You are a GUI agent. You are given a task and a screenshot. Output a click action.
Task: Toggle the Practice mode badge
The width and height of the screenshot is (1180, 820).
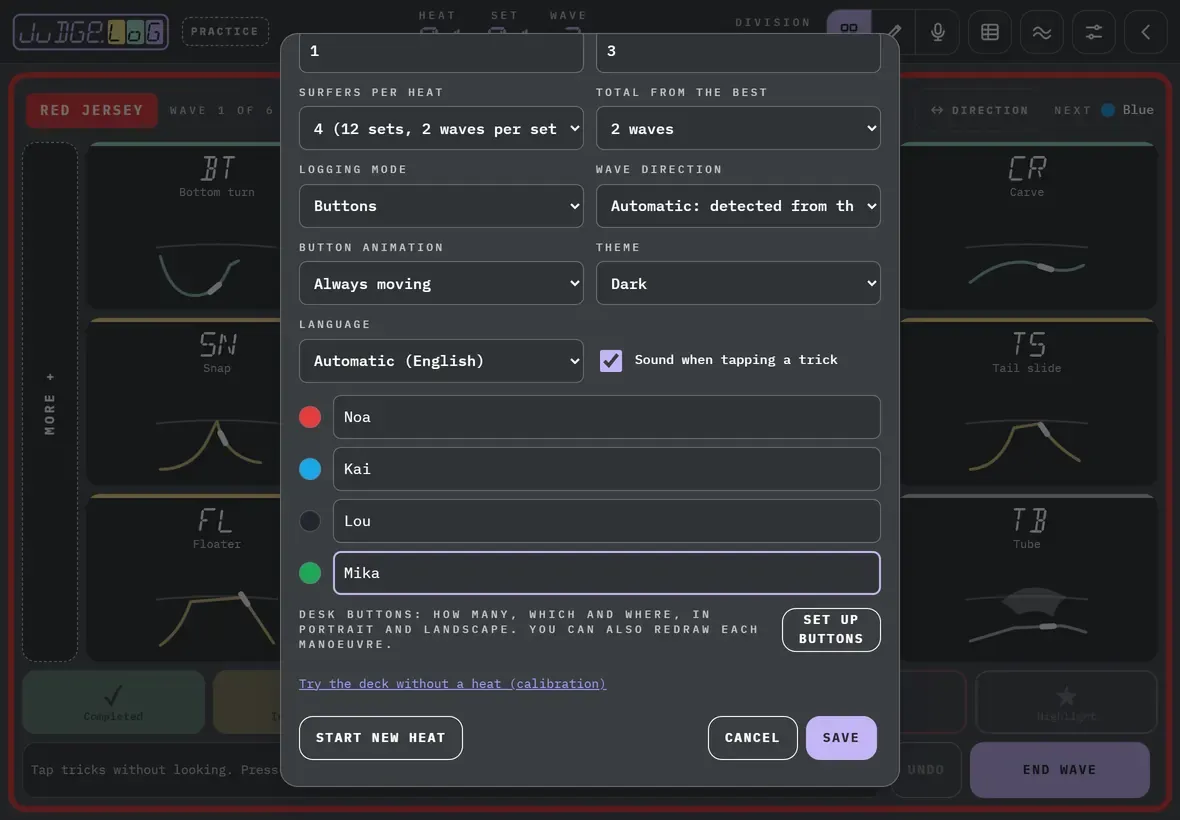pos(225,32)
